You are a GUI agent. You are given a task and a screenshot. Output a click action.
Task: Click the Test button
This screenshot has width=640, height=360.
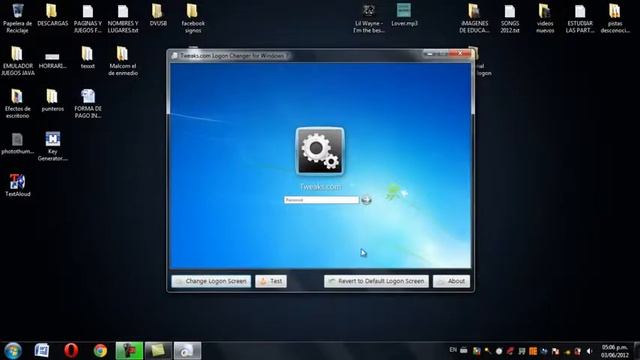271,281
